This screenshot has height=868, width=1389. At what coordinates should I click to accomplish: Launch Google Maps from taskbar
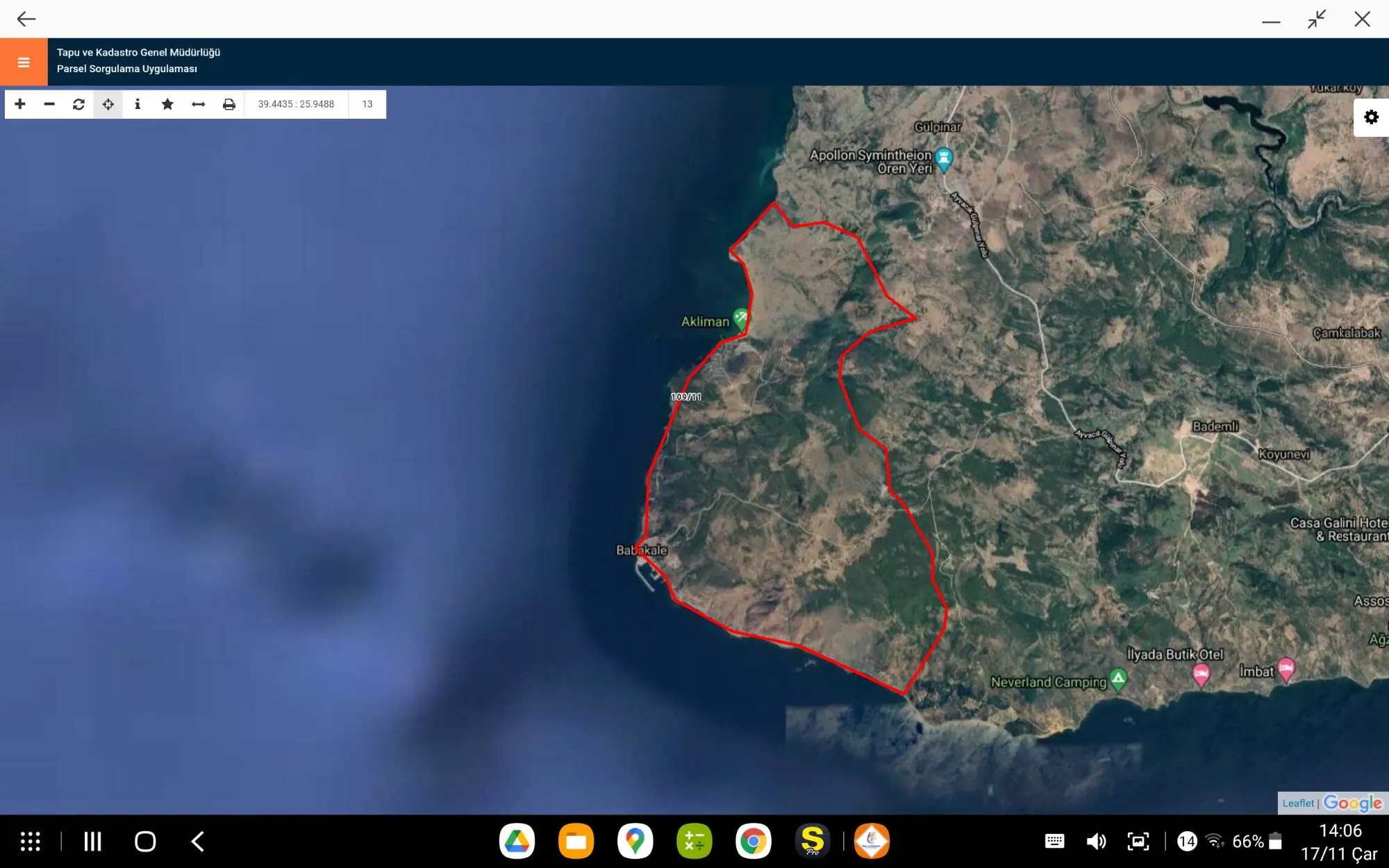[x=635, y=841]
